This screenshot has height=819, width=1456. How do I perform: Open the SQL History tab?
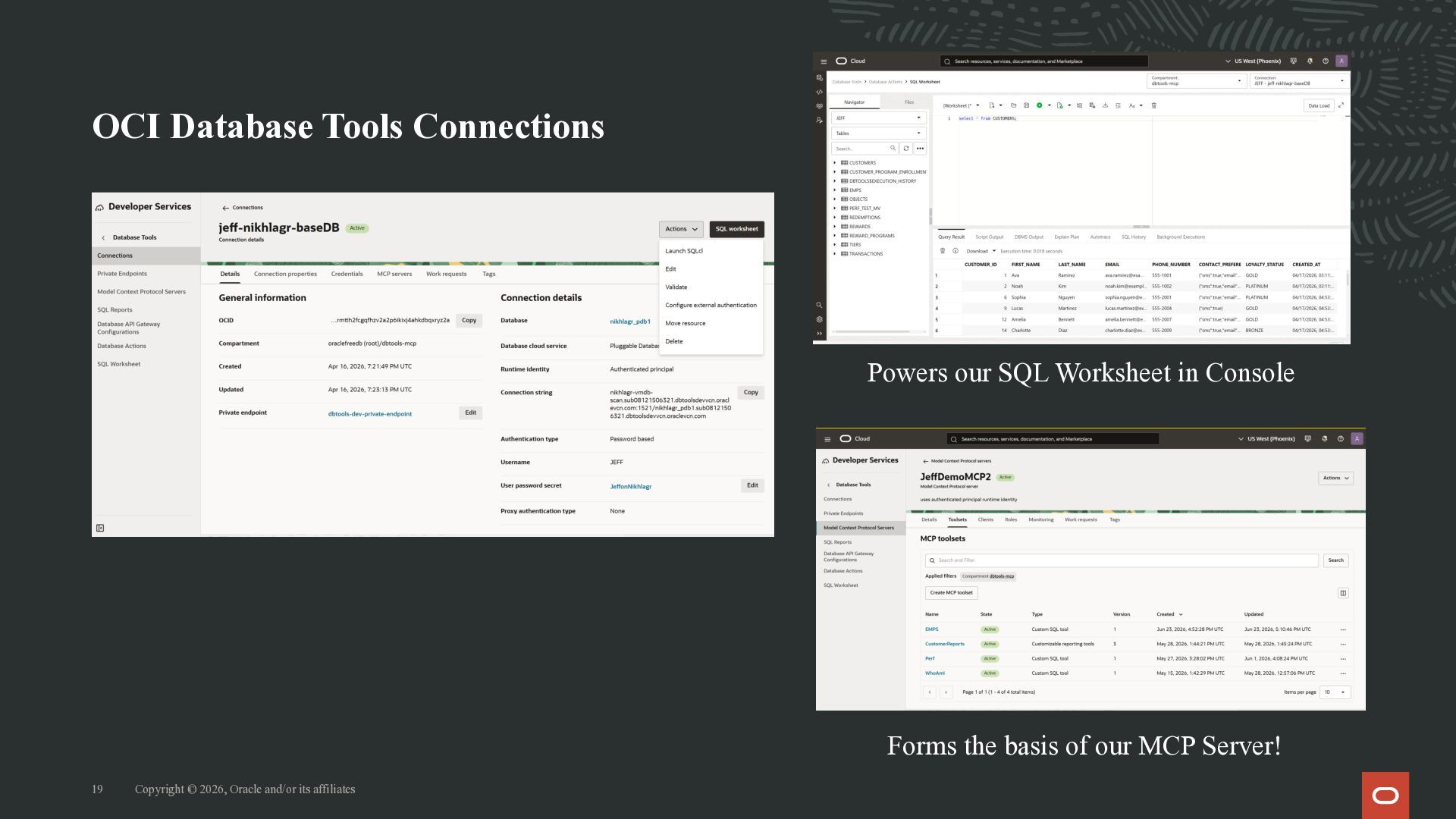click(1134, 237)
